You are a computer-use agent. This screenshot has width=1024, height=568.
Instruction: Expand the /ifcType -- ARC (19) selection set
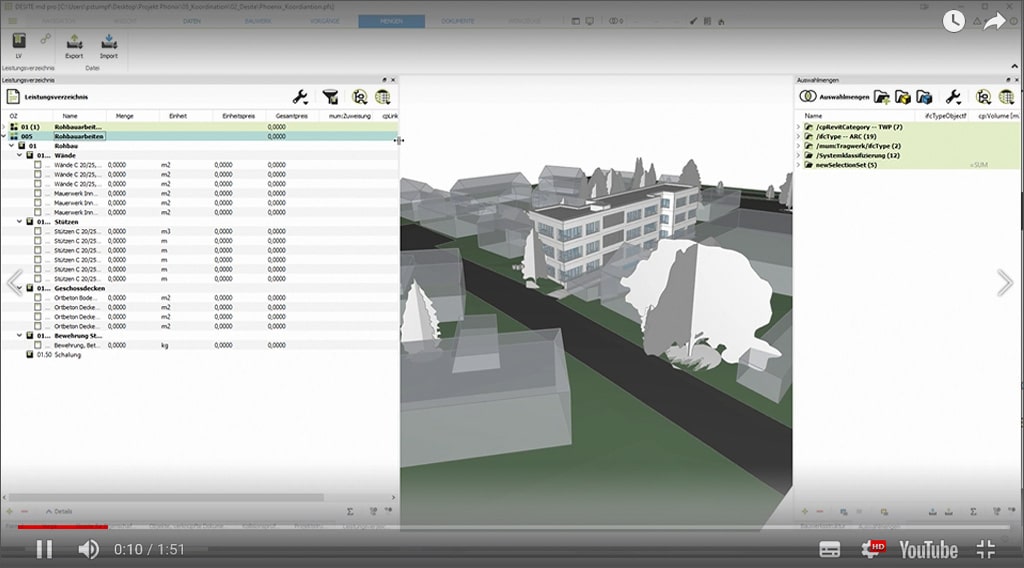click(x=798, y=137)
